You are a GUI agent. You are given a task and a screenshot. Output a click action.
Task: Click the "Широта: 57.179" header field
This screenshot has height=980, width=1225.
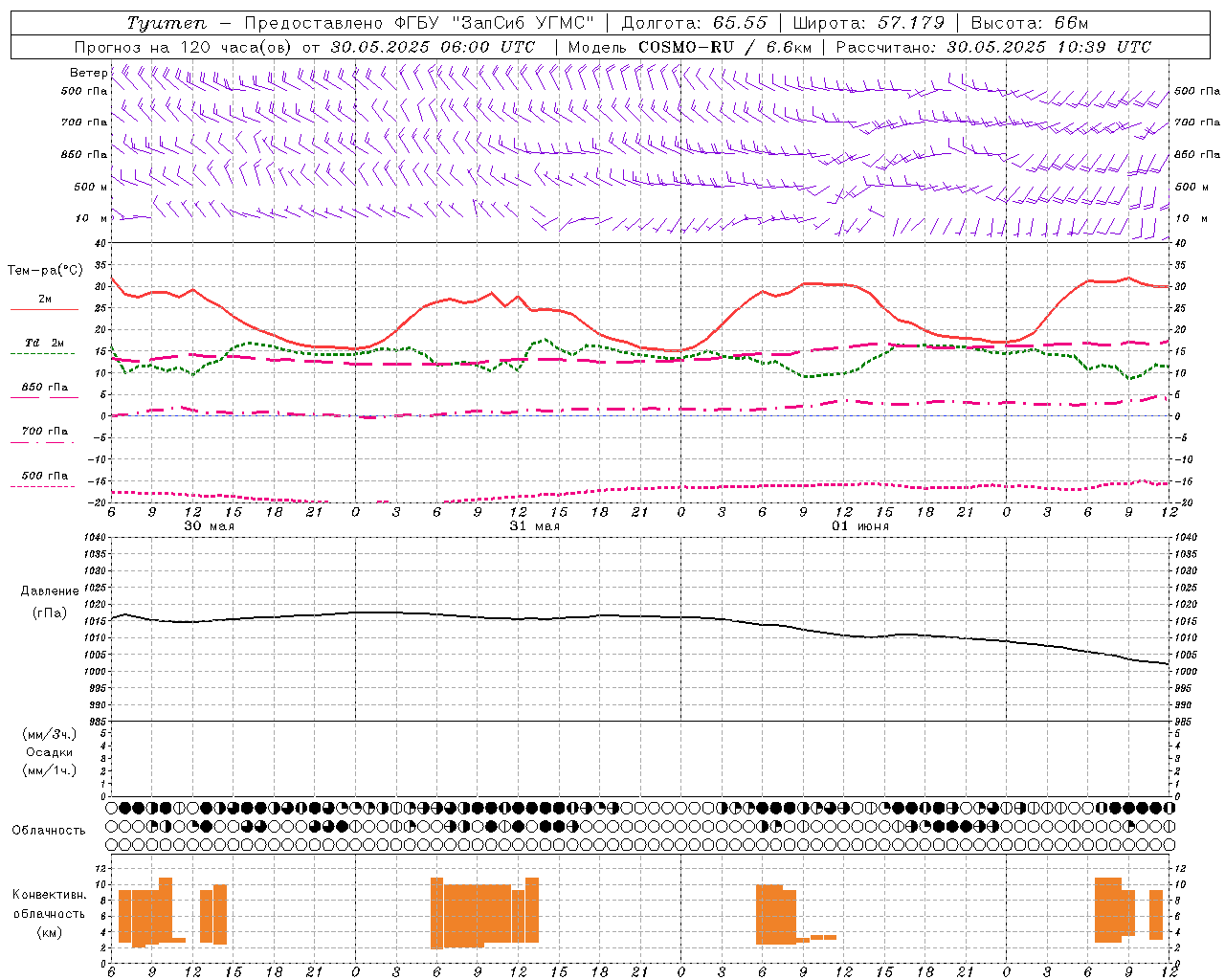(x=868, y=23)
